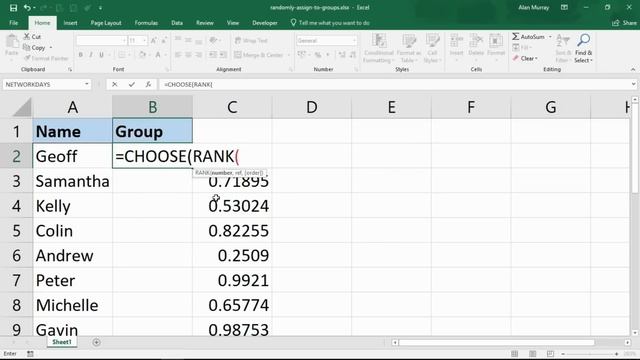Click the Paste clipboard icon
Viewport: 640px width, 360px height.
[x=12, y=42]
